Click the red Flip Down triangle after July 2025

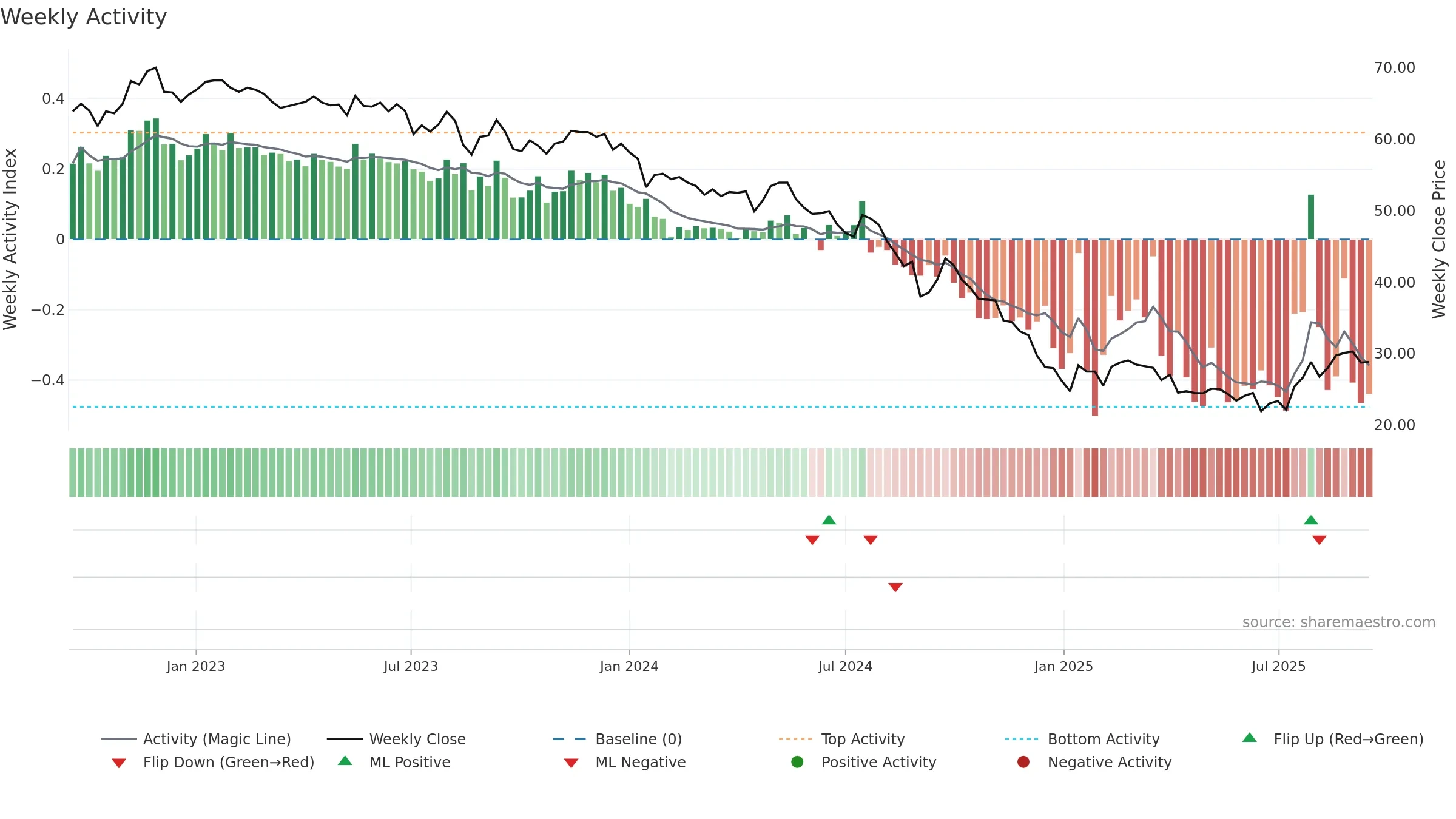[1319, 539]
